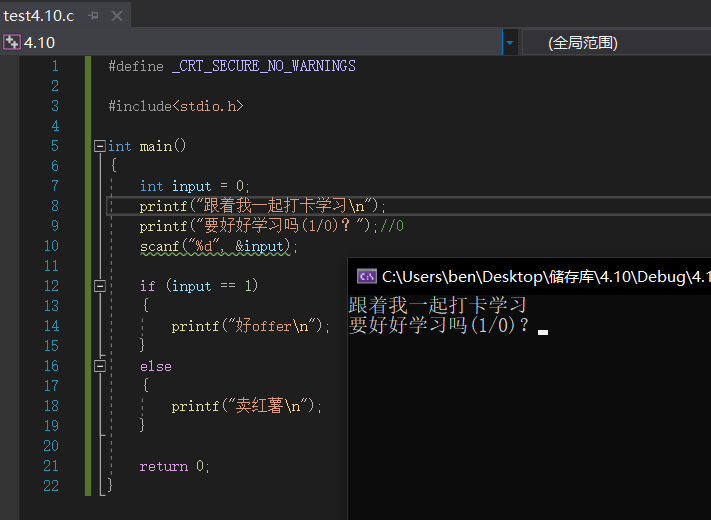
Task: Click the main function name
Action: [156, 146]
